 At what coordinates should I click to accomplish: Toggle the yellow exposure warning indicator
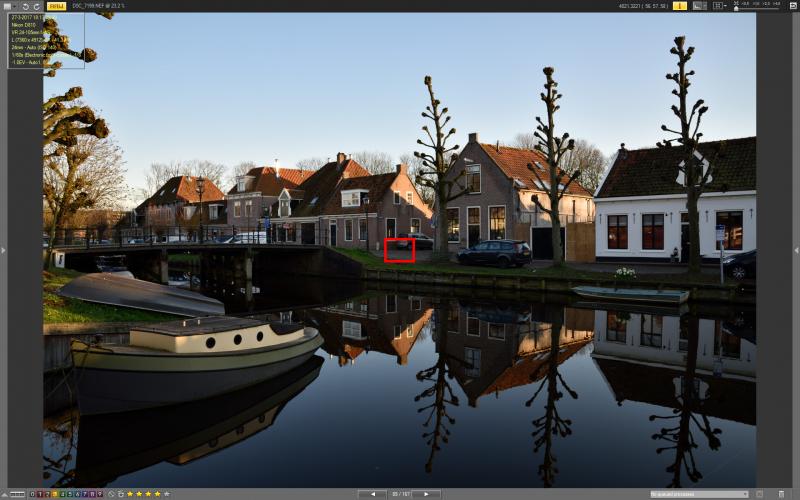[x=680, y=6]
